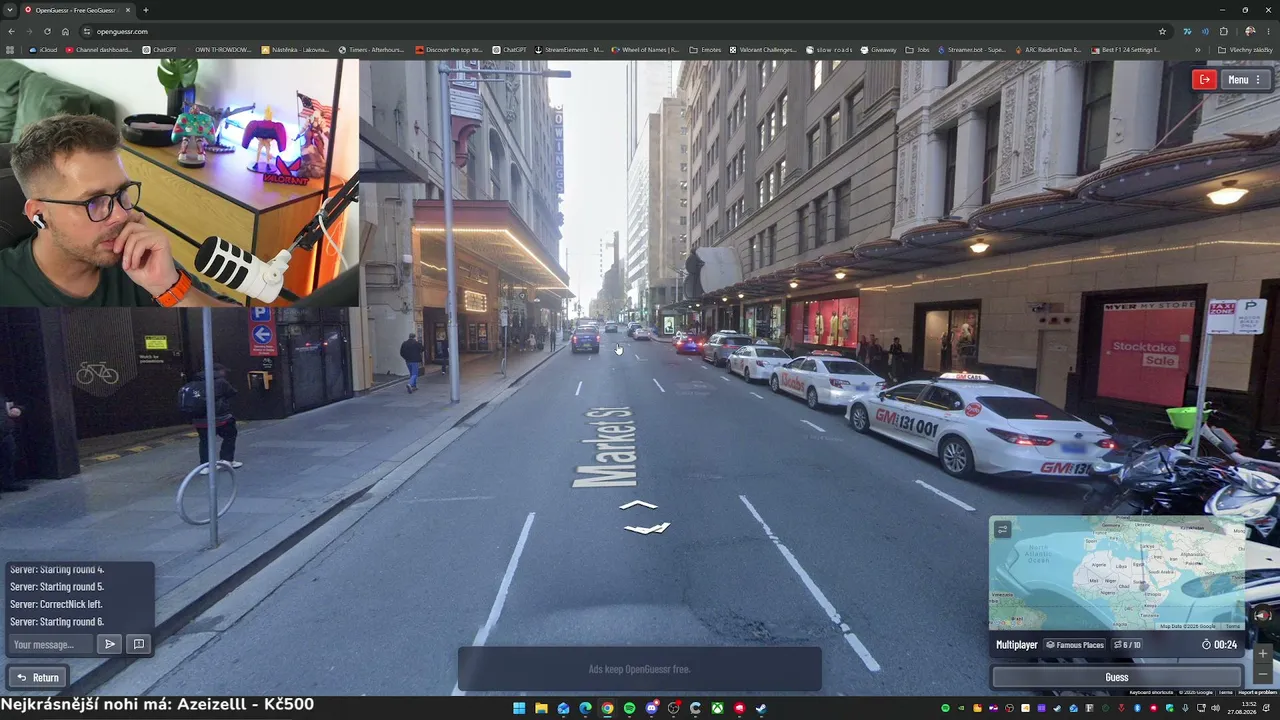Zoom out Street View with minus button
The image size is (1280, 720).
click(1263, 673)
